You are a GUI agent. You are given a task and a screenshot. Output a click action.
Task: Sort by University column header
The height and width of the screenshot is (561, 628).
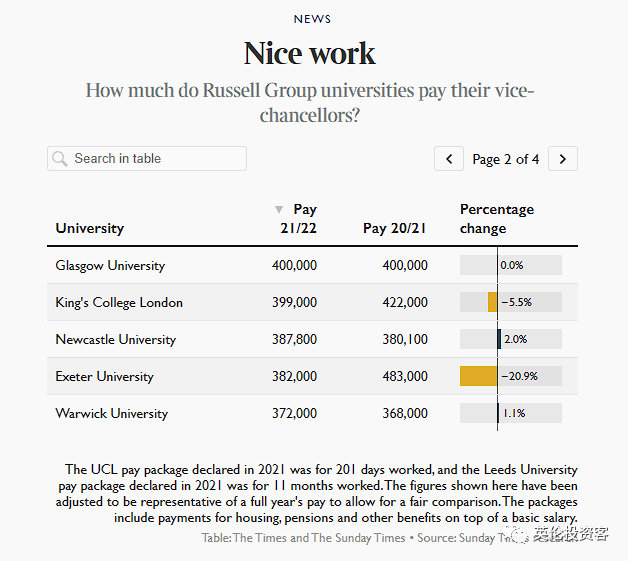pos(90,228)
